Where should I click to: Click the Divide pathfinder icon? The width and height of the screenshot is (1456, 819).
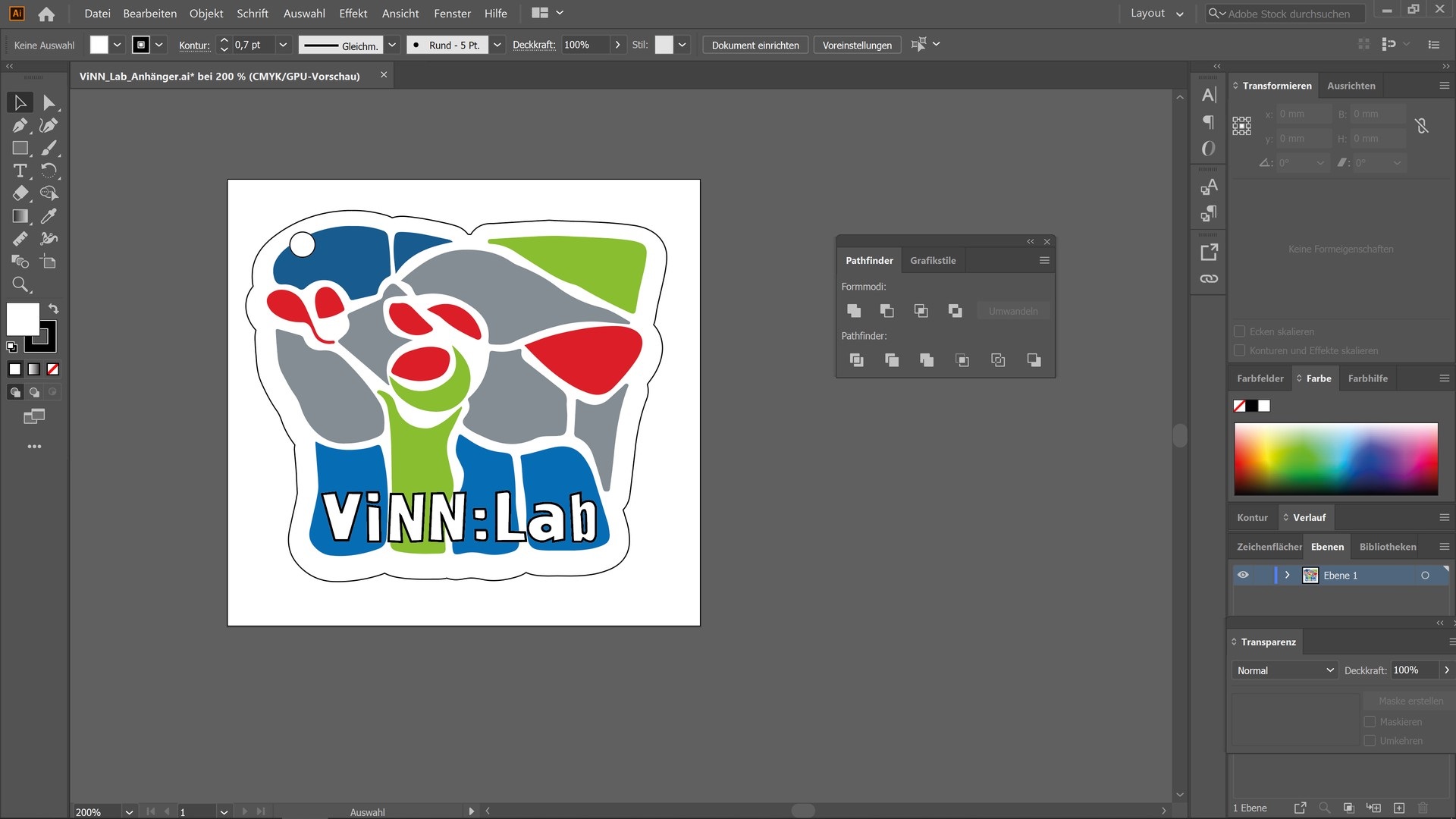(x=856, y=360)
